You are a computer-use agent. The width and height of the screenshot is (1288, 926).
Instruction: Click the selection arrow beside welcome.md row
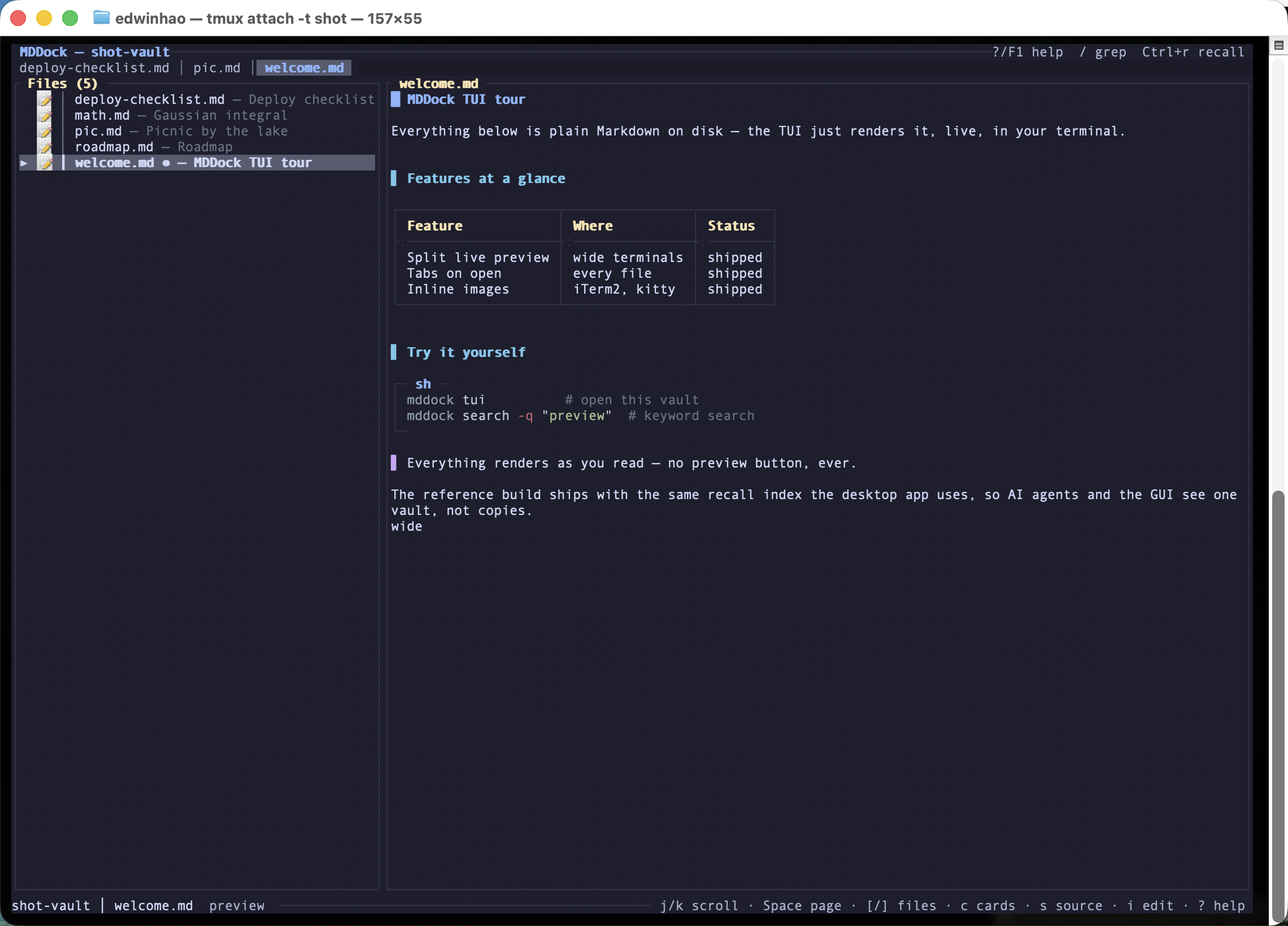24,163
